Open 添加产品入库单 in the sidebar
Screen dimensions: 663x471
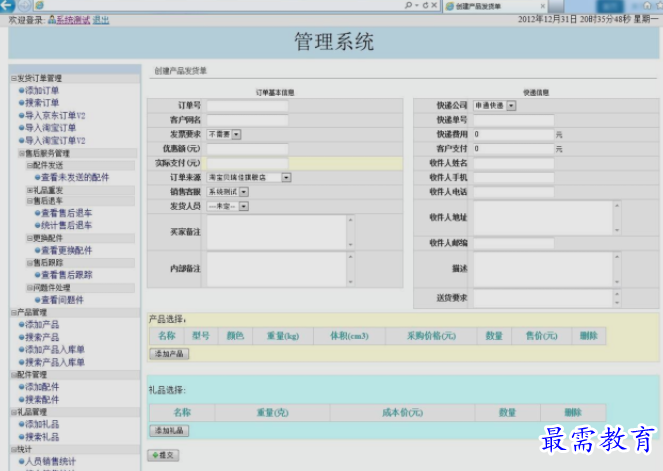(x=55, y=350)
